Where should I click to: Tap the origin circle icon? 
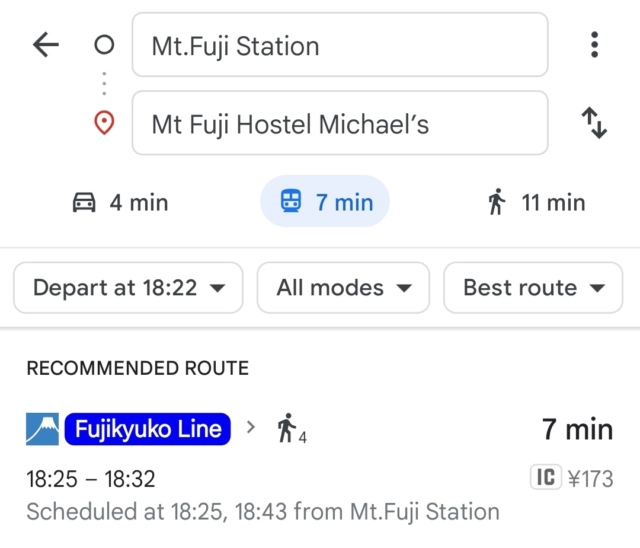pyautogui.click(x=104, y=45)
